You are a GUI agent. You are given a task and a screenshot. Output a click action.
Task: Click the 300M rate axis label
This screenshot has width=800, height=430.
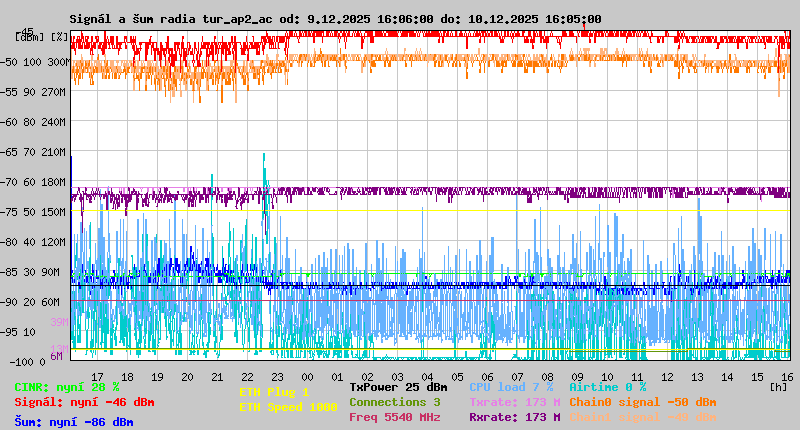57,62
